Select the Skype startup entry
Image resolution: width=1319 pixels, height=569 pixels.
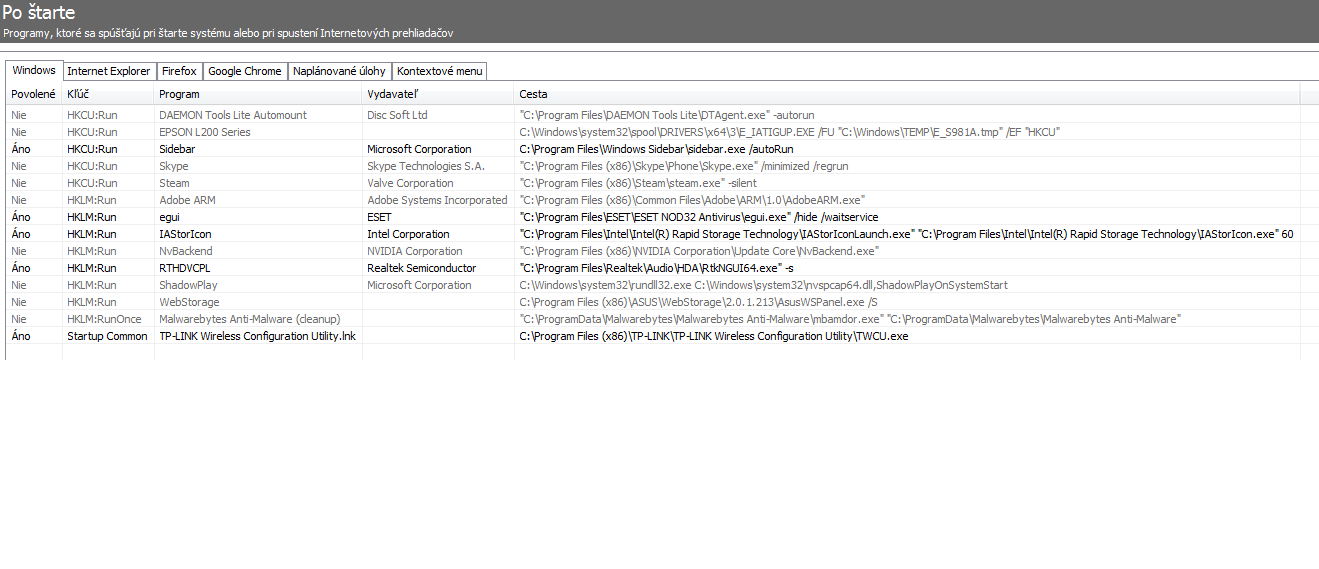click(659, 166)
